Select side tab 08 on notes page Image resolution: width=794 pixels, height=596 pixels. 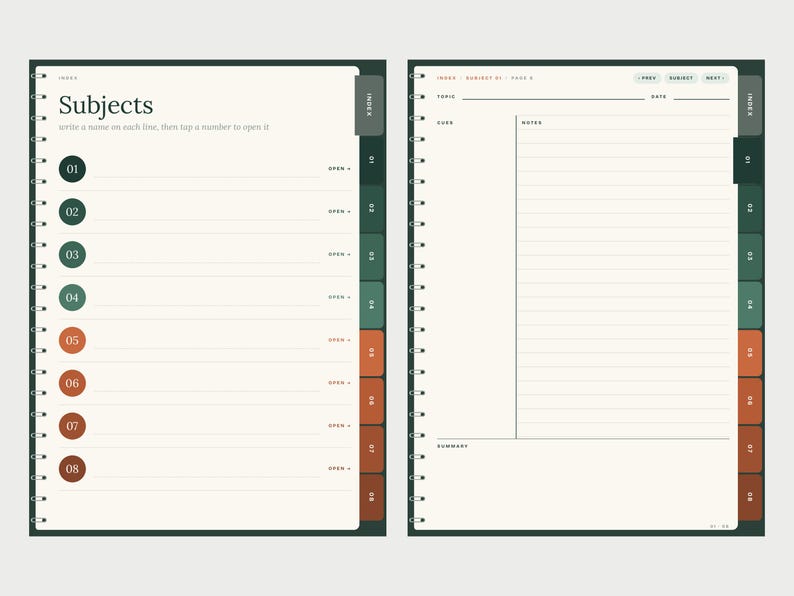click(x=750, y=497)
